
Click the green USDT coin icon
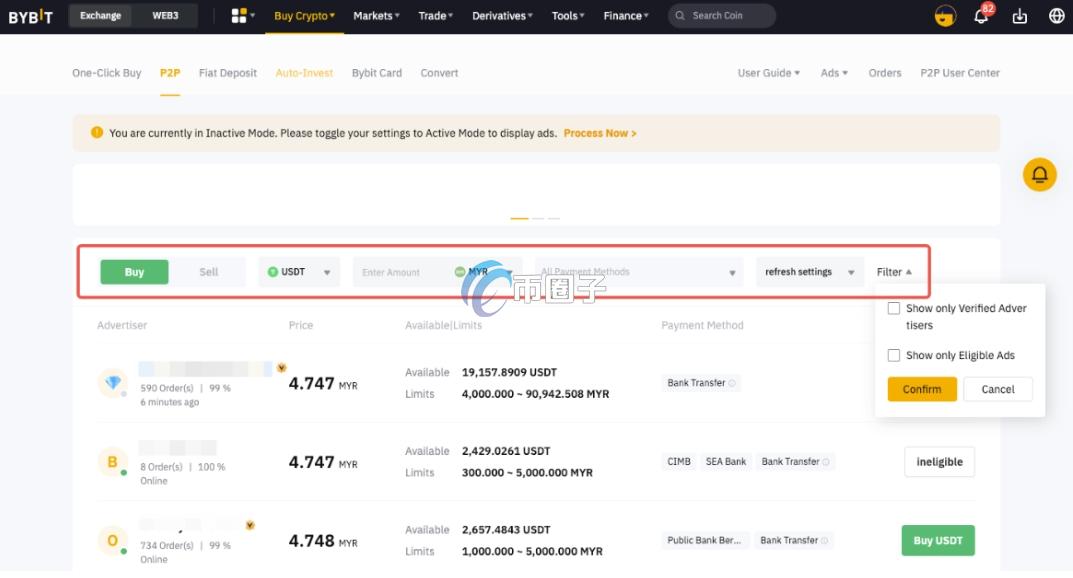tap(272, 272)
